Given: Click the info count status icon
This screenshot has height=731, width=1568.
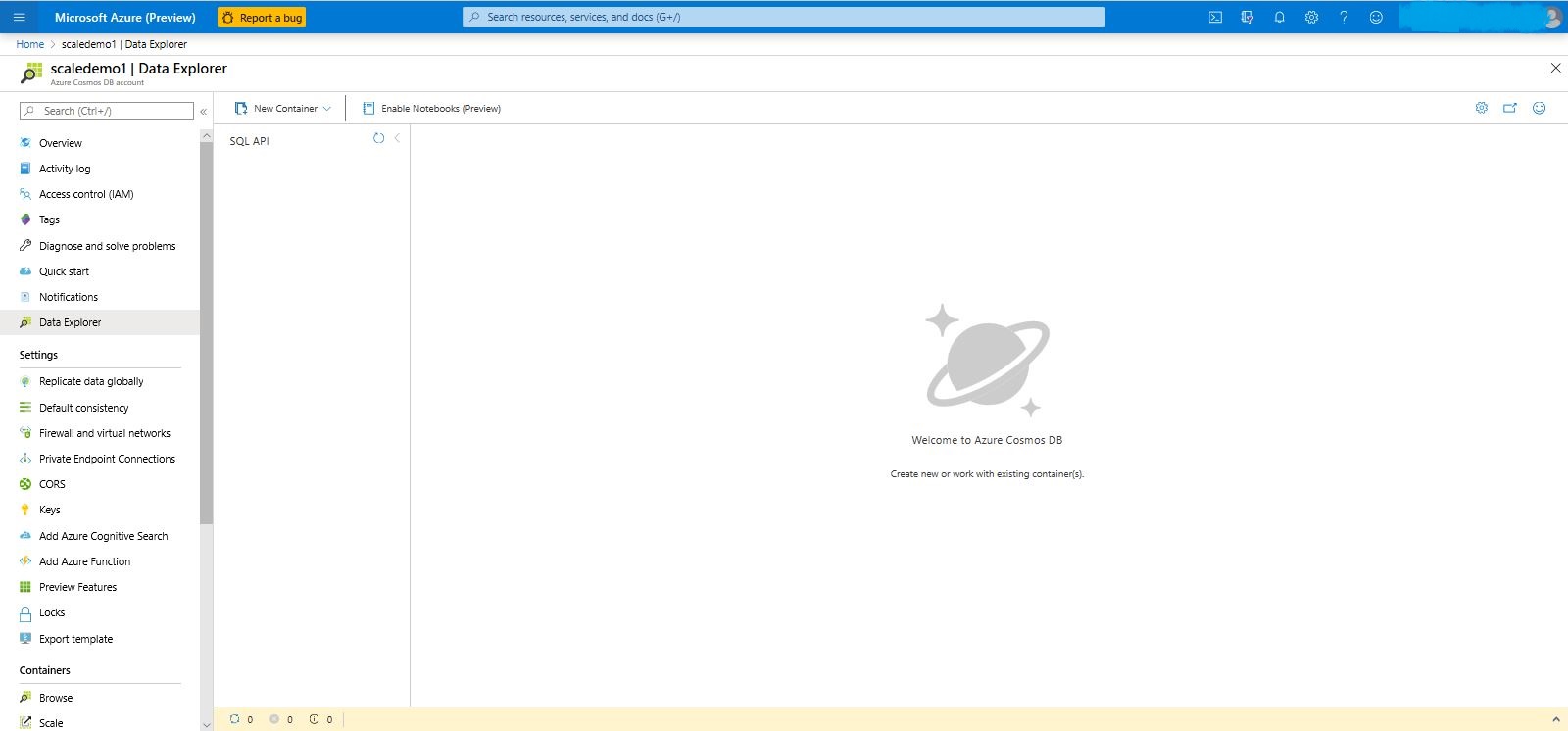Looking at the screenshot, I should [x=314, y=719].
